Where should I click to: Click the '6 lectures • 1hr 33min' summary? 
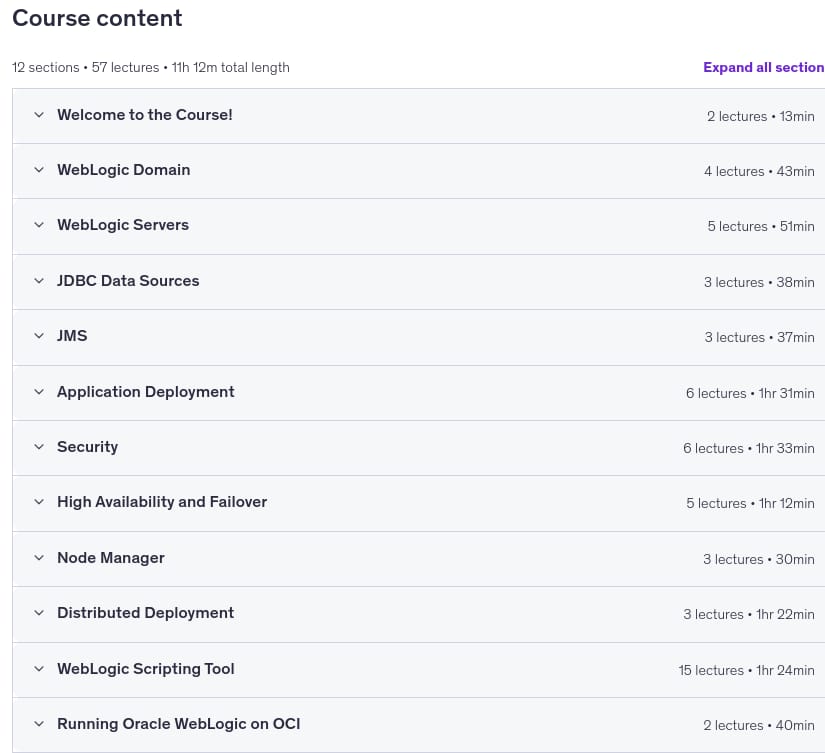tap(748, 448)
